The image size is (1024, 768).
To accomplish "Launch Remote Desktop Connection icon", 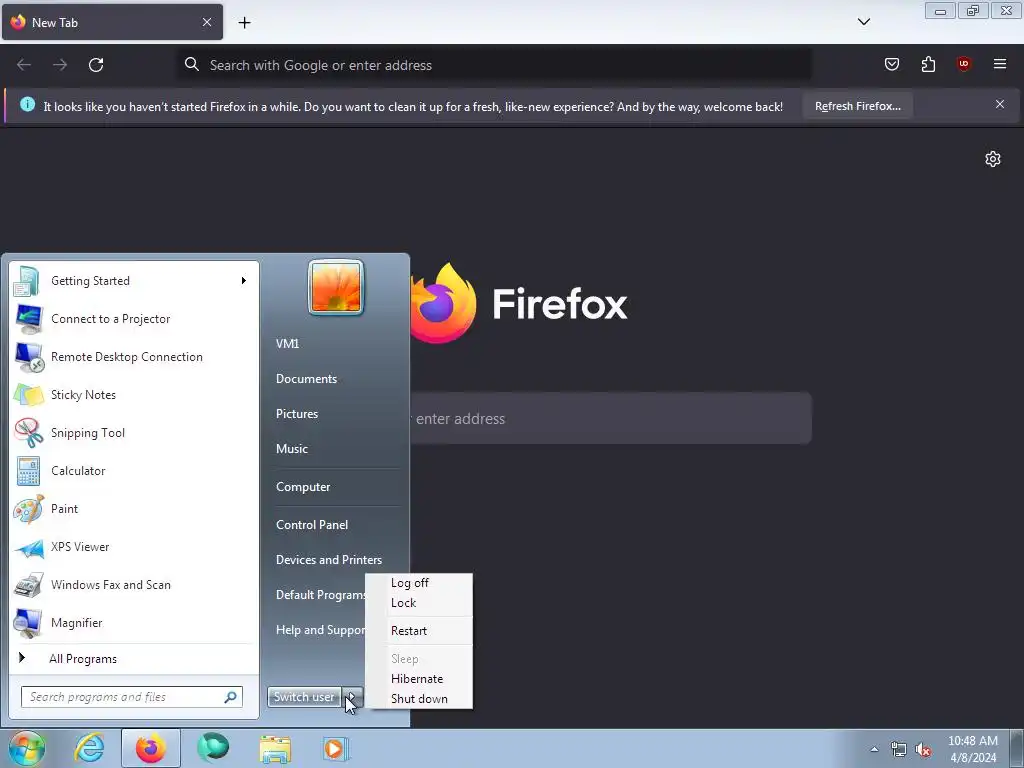I will pos(29,357).
